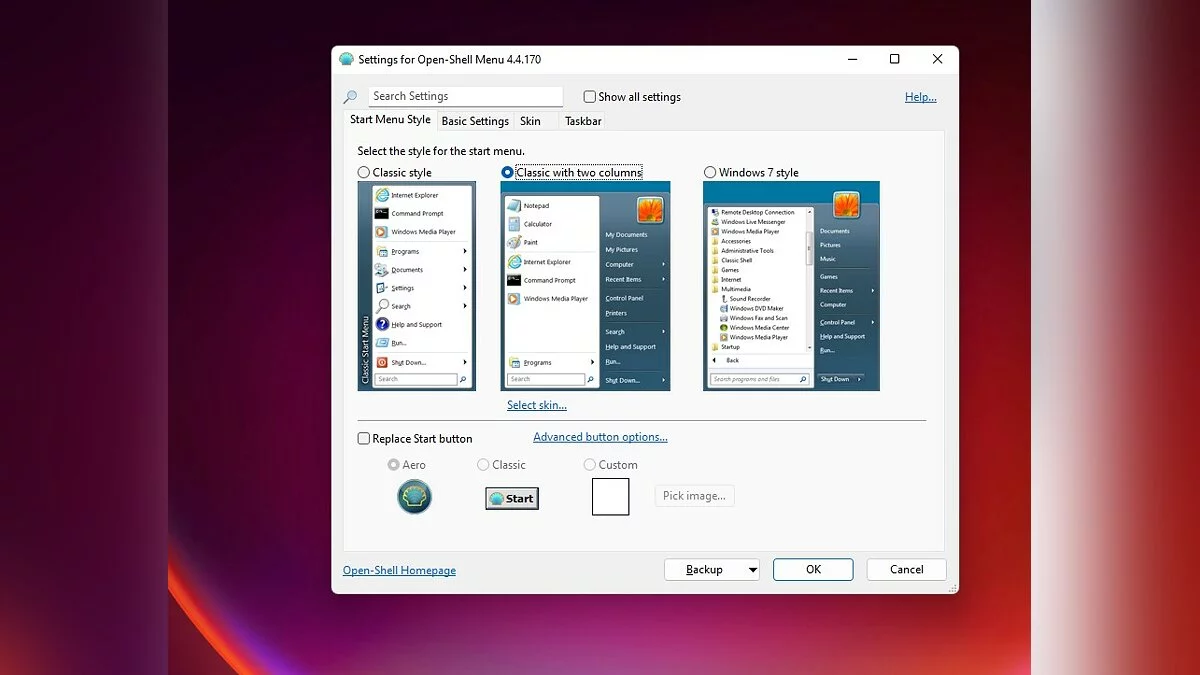Image resolution: width=1200 pixels, height=675 pixels.
Task: Switch to the Basic Settings tab
Action: coord(475,121)
